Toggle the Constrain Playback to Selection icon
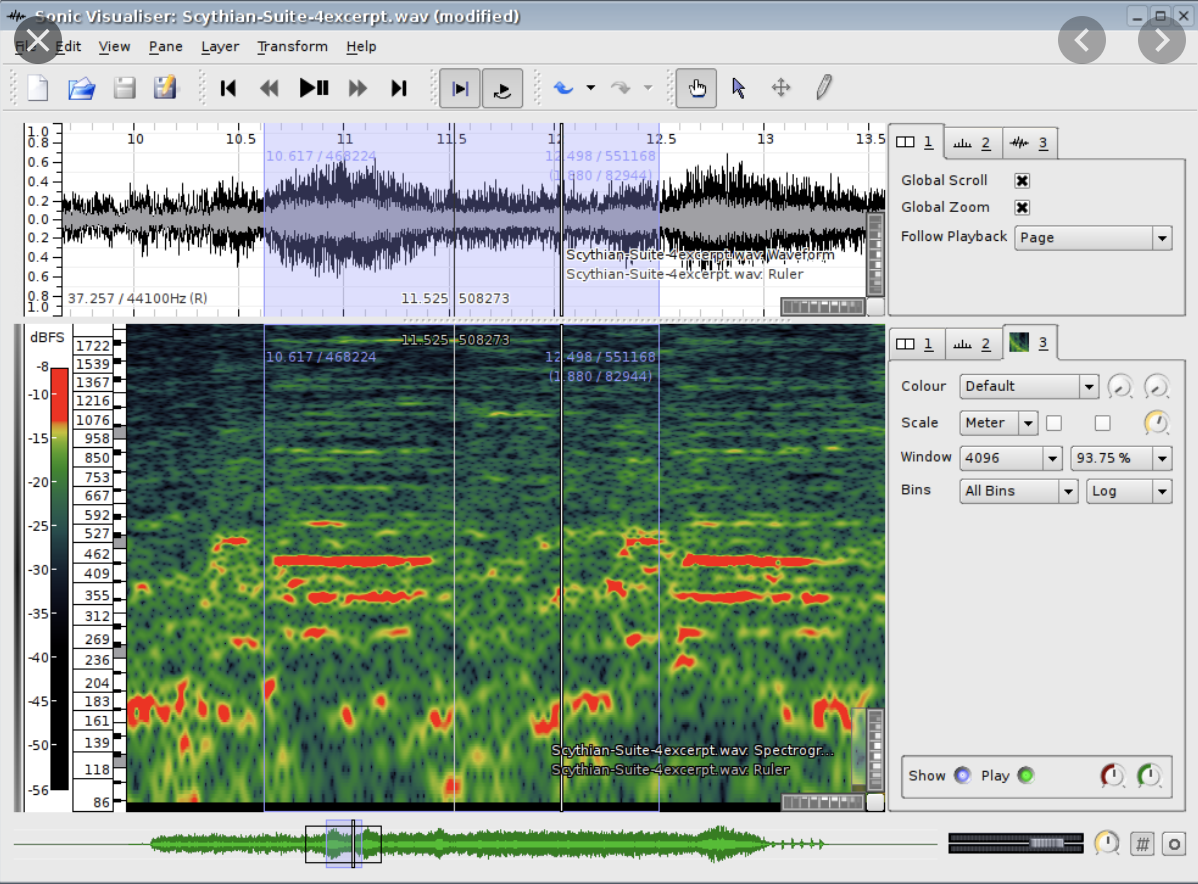1198x884 pixels. 460,88
